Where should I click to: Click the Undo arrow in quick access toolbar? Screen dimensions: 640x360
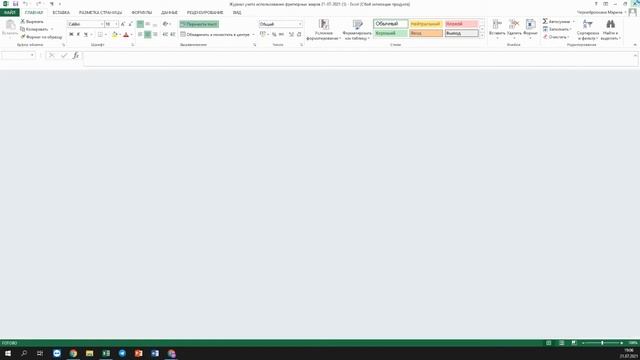point(25,4)
